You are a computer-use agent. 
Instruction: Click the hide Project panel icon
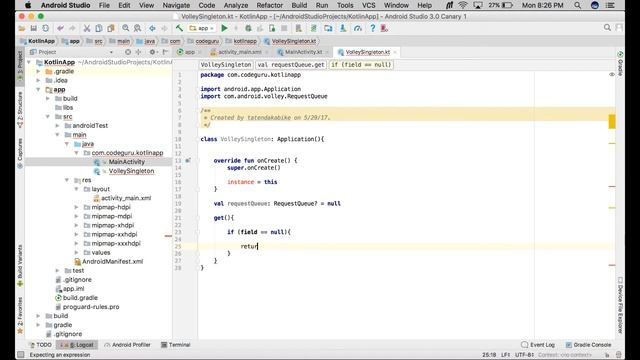tap(165, 52)
